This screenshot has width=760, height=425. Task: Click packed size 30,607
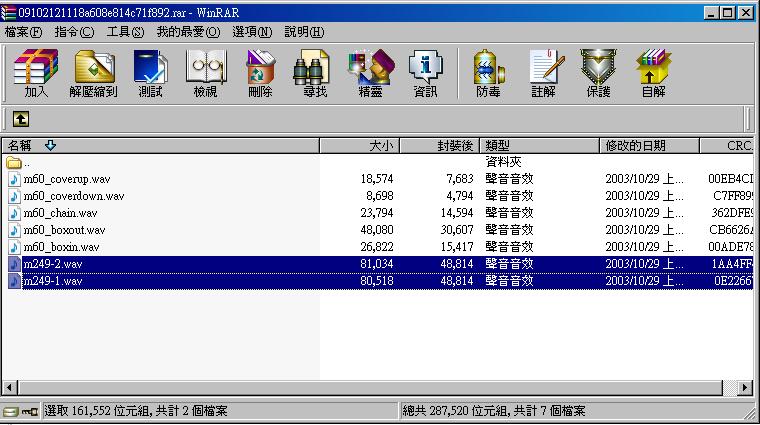(x=457, y=230)
